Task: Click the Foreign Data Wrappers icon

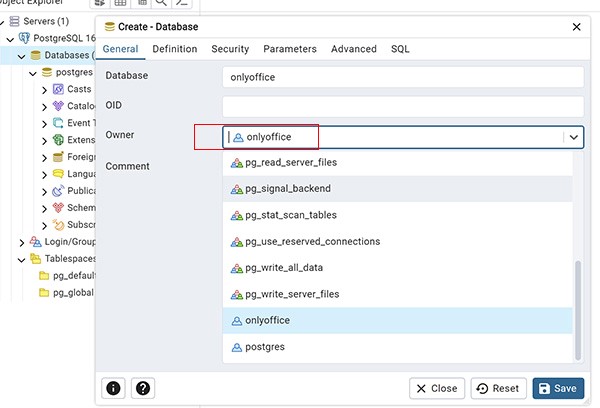Action: tap(58, 157)
